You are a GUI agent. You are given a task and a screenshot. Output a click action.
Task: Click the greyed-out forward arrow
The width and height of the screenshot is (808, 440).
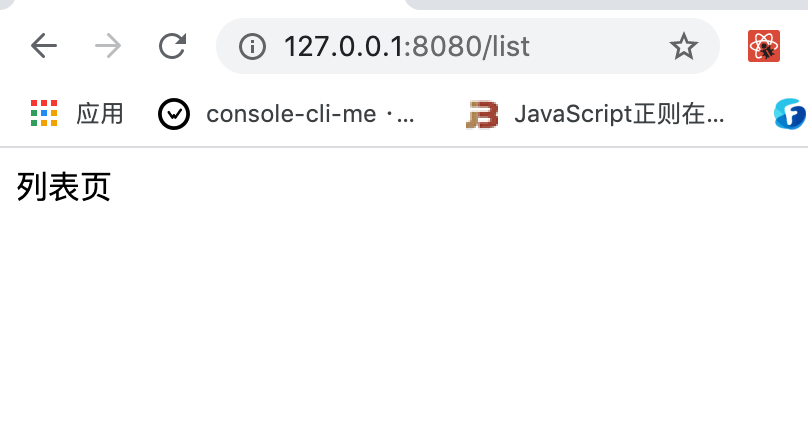coord(108,46)
